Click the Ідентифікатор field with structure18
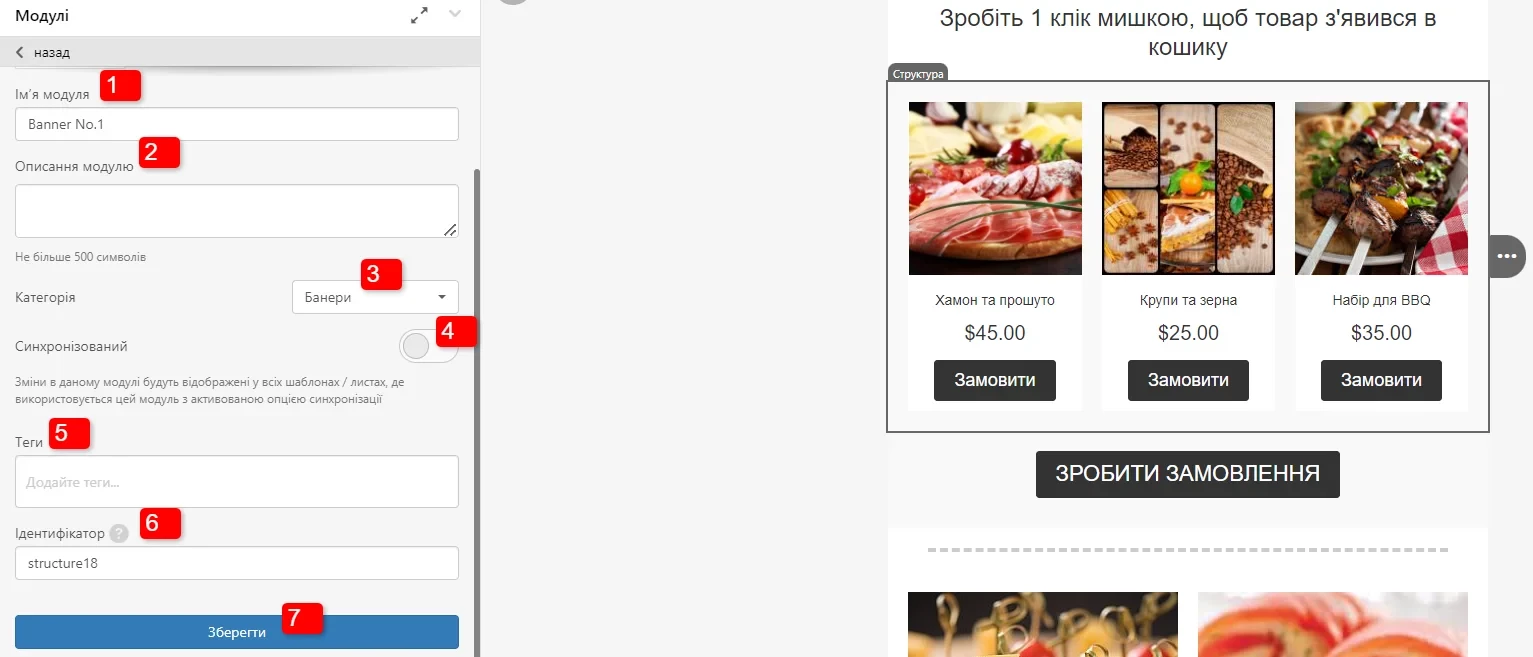 click(237, 563)
